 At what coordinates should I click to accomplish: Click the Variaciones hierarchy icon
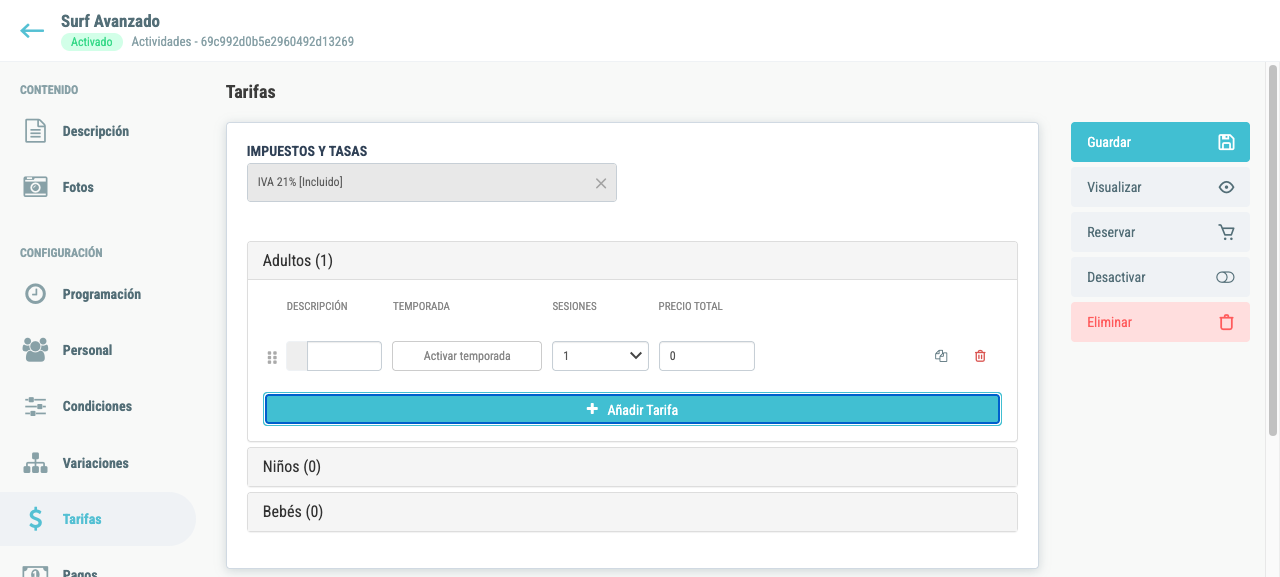(35, 463)
